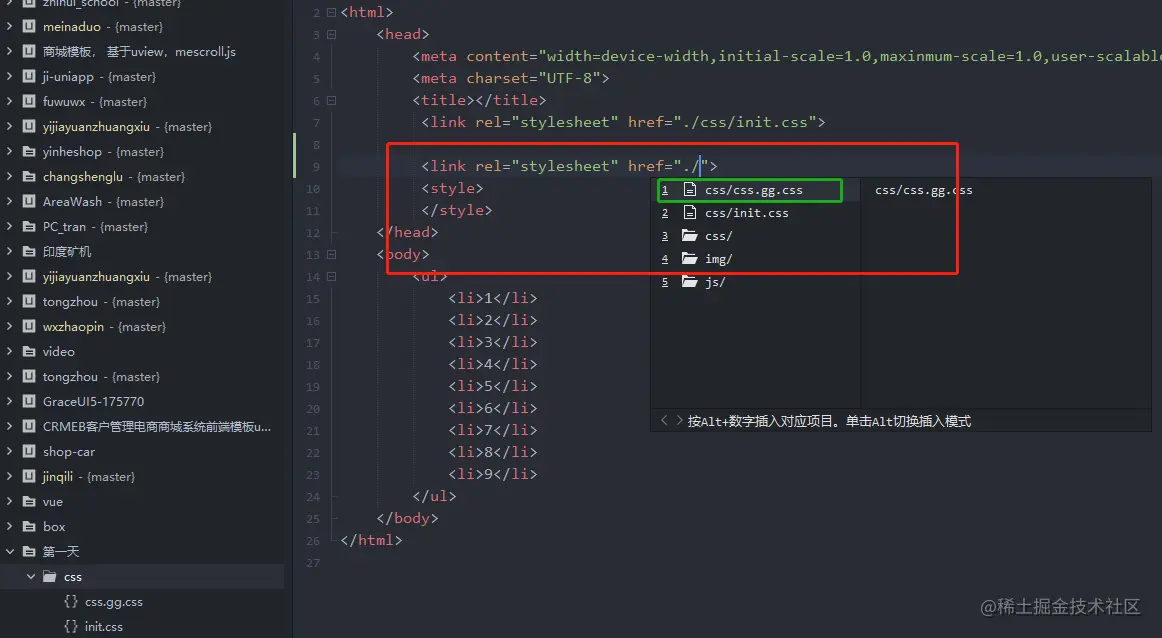Image resolution: width=1162 pixels, height=638 pixels.
Task: Click the 印度矿机 folder icon
Action: [29, 251]
